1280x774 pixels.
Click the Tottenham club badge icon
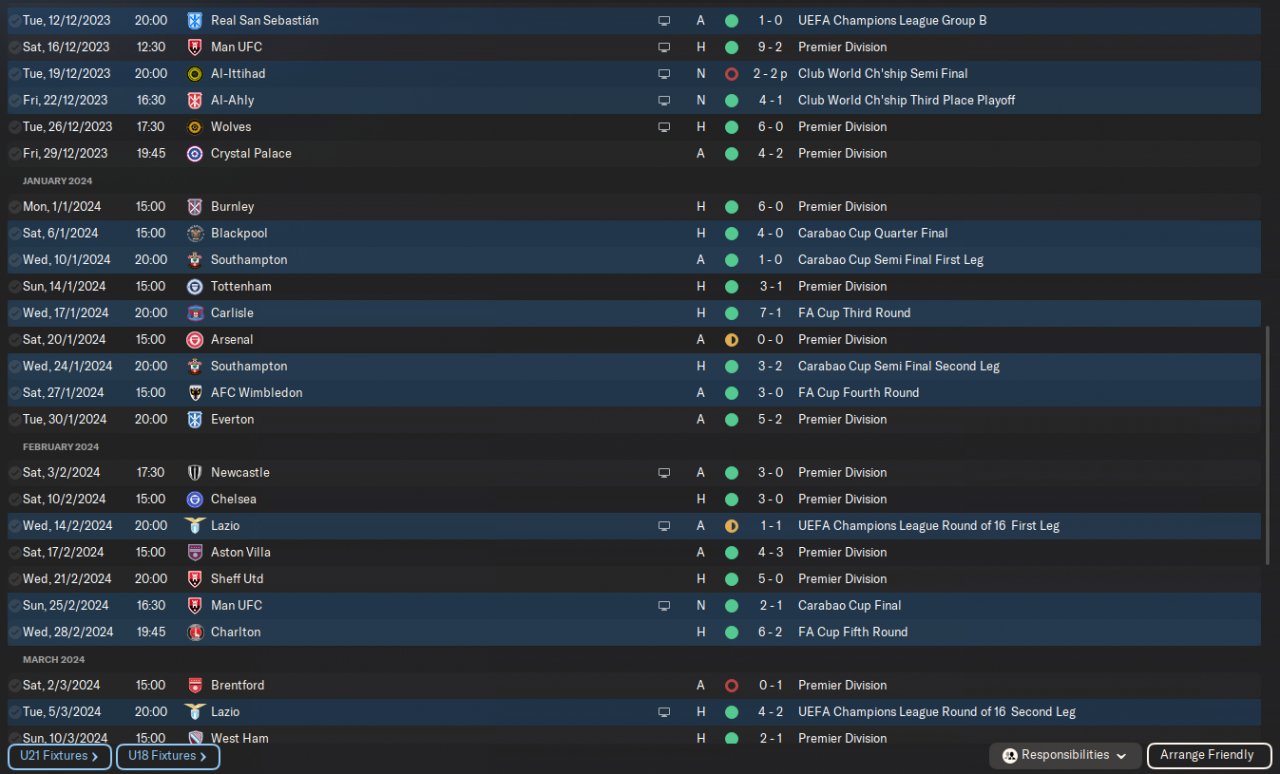(x=195, y=287)
